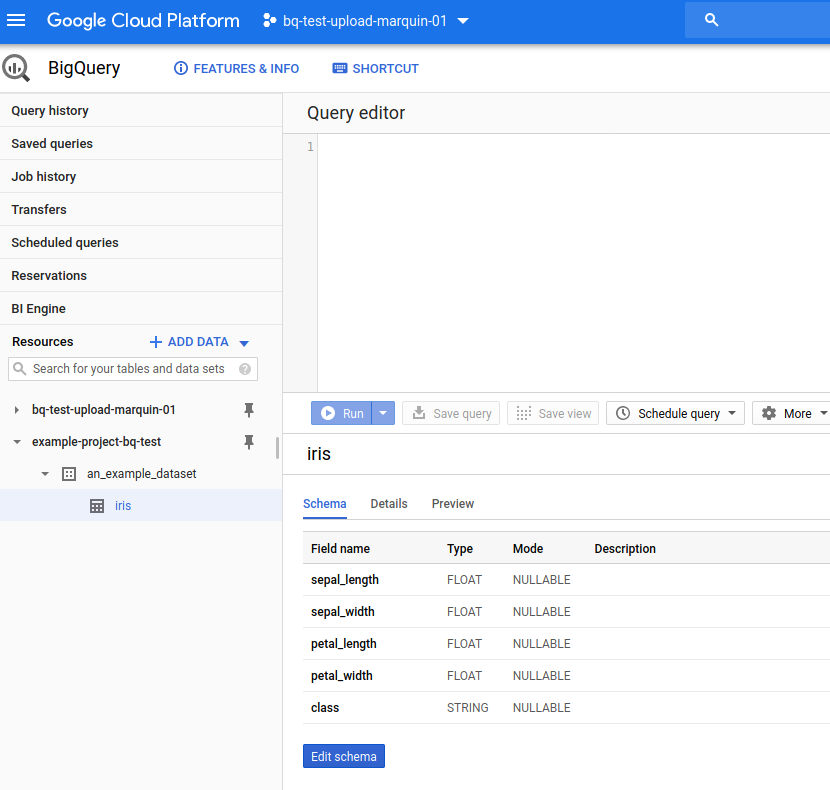This screenshot has width=830, height=790.
Task: Click the resources panel vertical scrollbar
Action: (277, 447)
